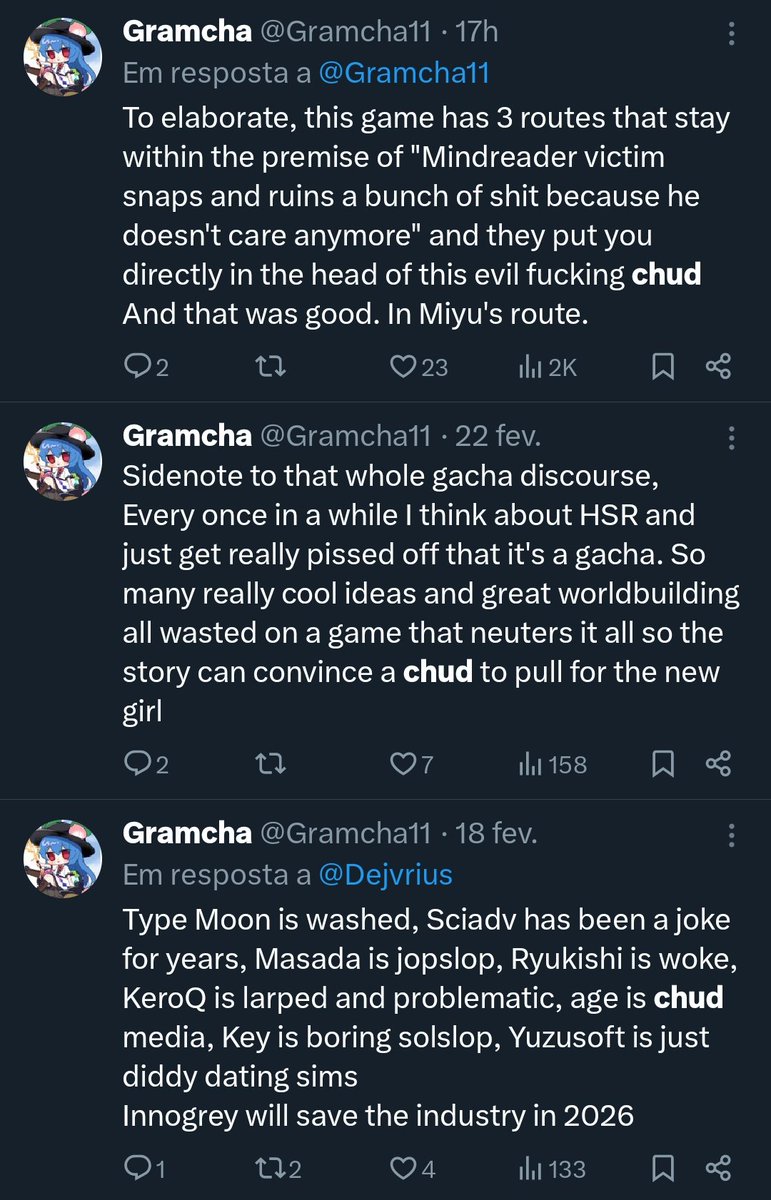Reply to the Type Moon tweet
The height and width of the screenshot is (1200, 771).
click(144, 1167)
